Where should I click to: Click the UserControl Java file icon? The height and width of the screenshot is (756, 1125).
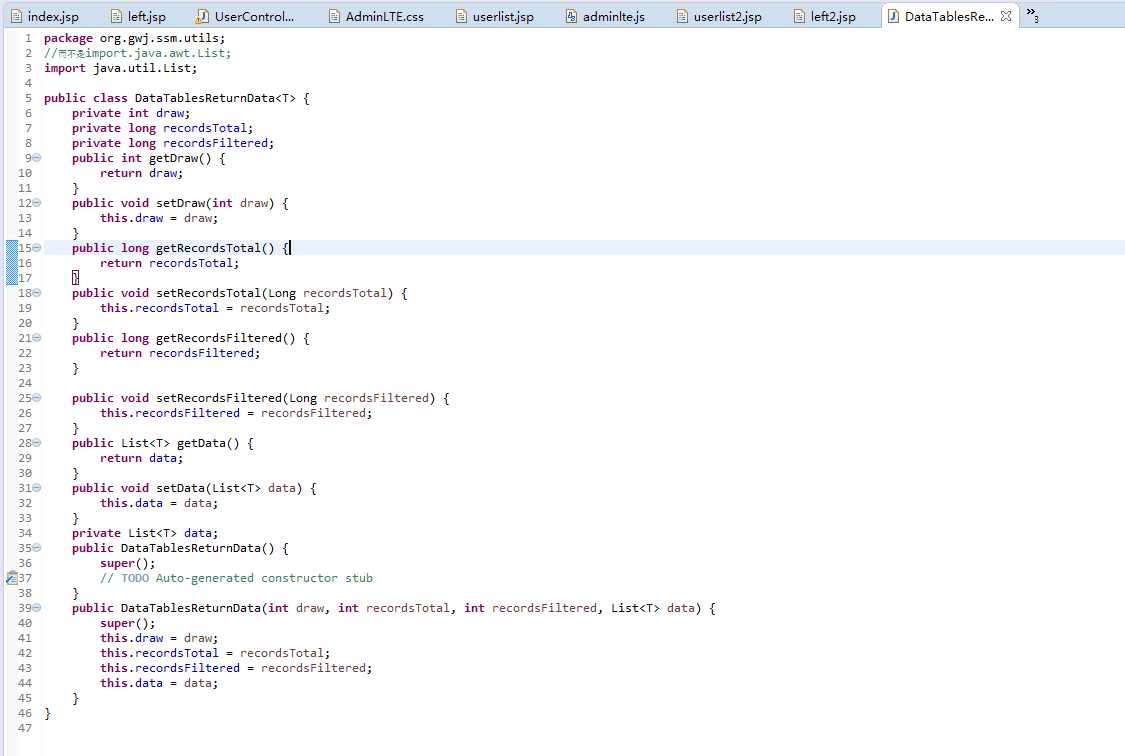(x=203, y=16)
